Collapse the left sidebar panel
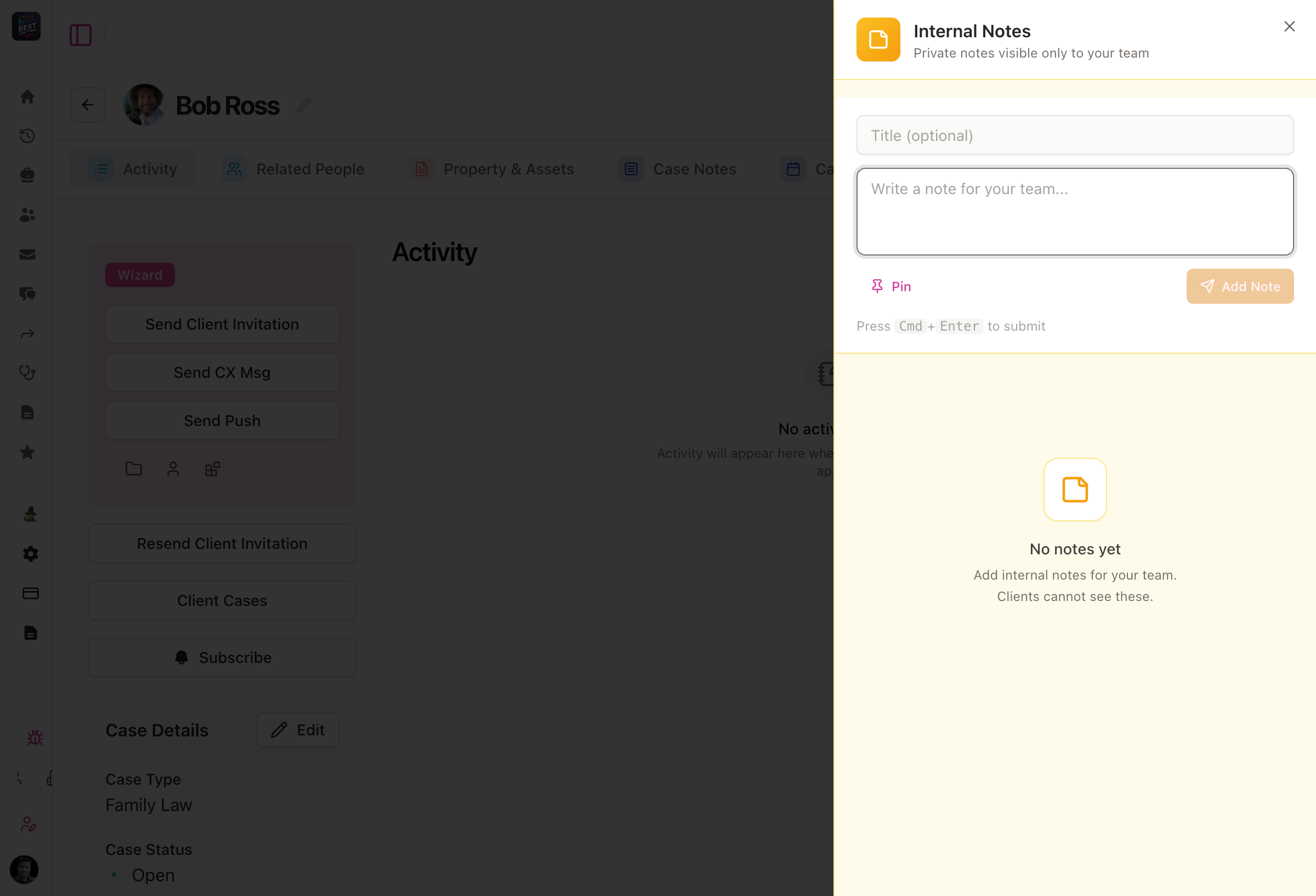Viewport: 1316px width, 896px height. [81, 35]
